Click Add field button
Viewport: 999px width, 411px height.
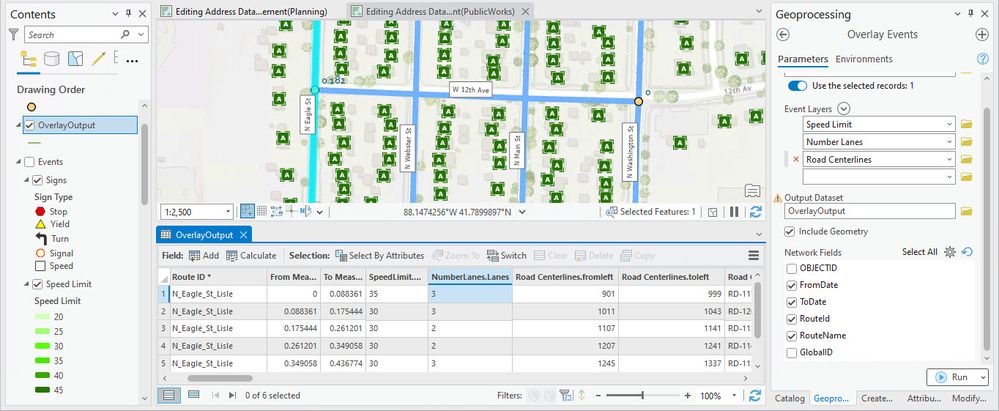(204, 256)
